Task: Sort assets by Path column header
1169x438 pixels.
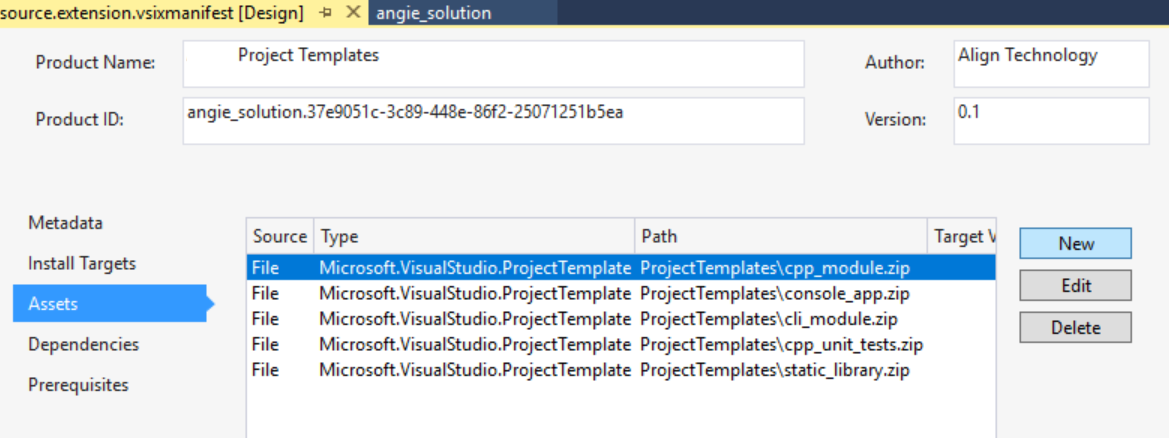Action: [780, 236]
